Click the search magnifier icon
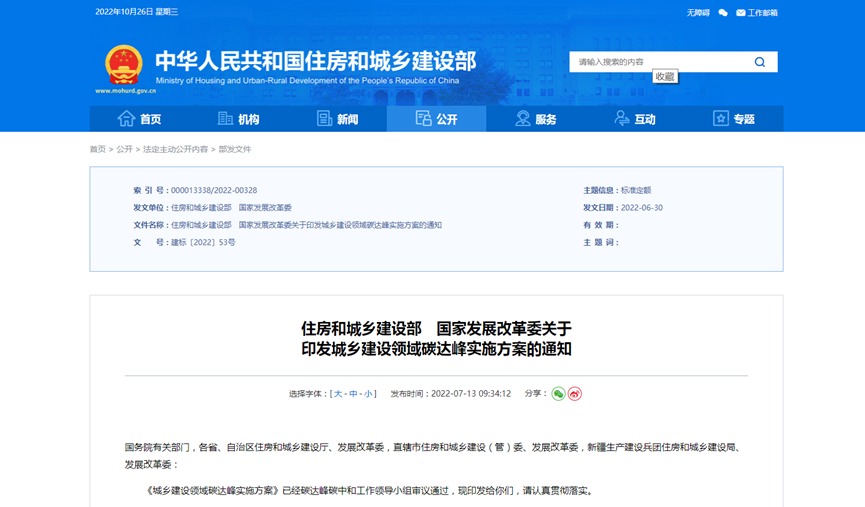 point(760,62)
